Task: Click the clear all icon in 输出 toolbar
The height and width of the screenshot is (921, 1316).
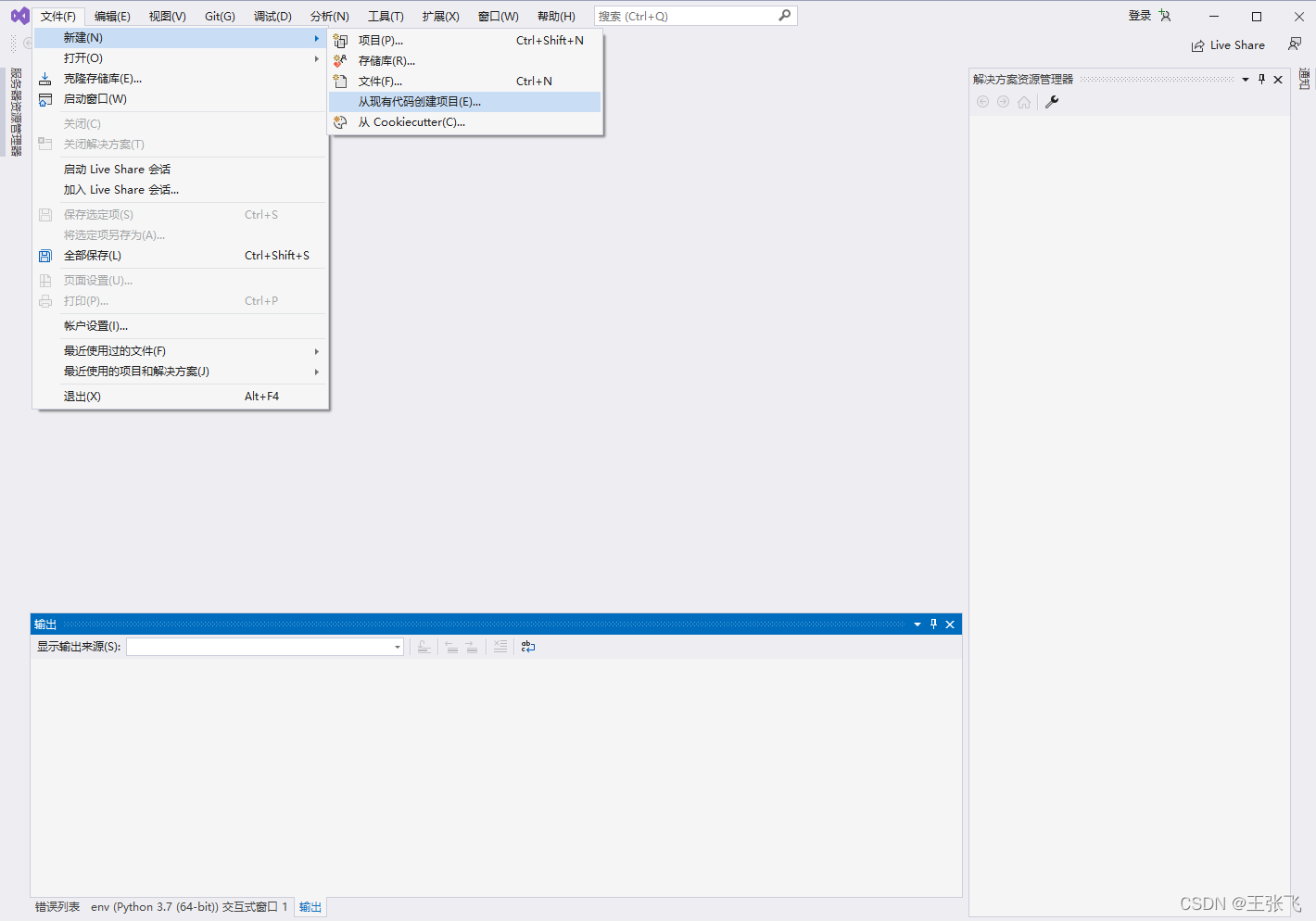Action: click(500, 647)
